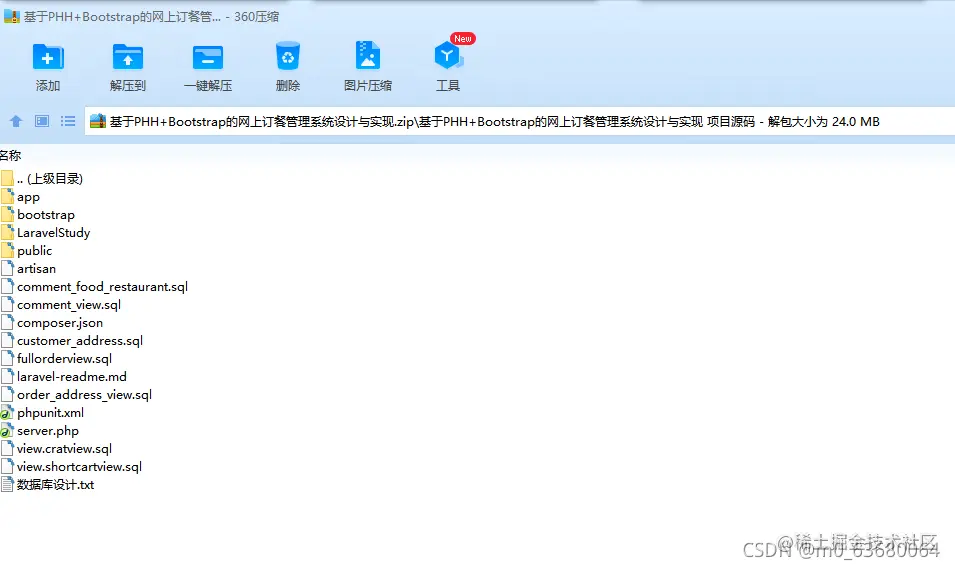
Task: Click the 数据库设计.txt text file icon
Action: (x=7, y=484)
